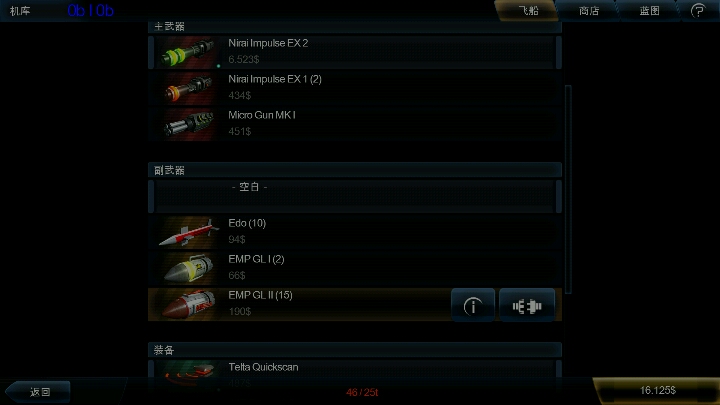
Task: Click the 副武器 section header
Action: (x=354, y=170)
